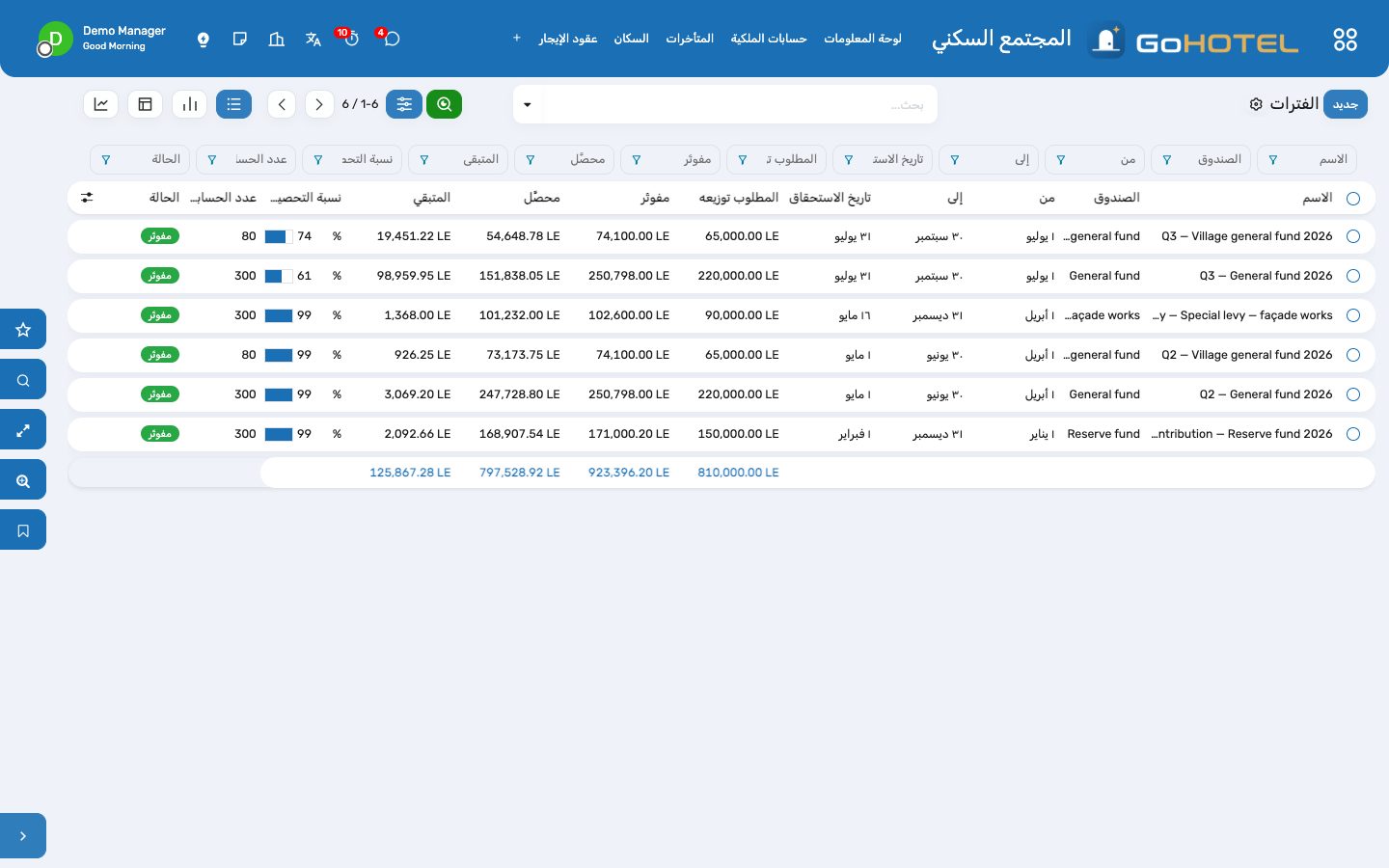
Task: Select the Q3 – Village general fund 2026 row checkbox
Action: tap(1353, 236)
